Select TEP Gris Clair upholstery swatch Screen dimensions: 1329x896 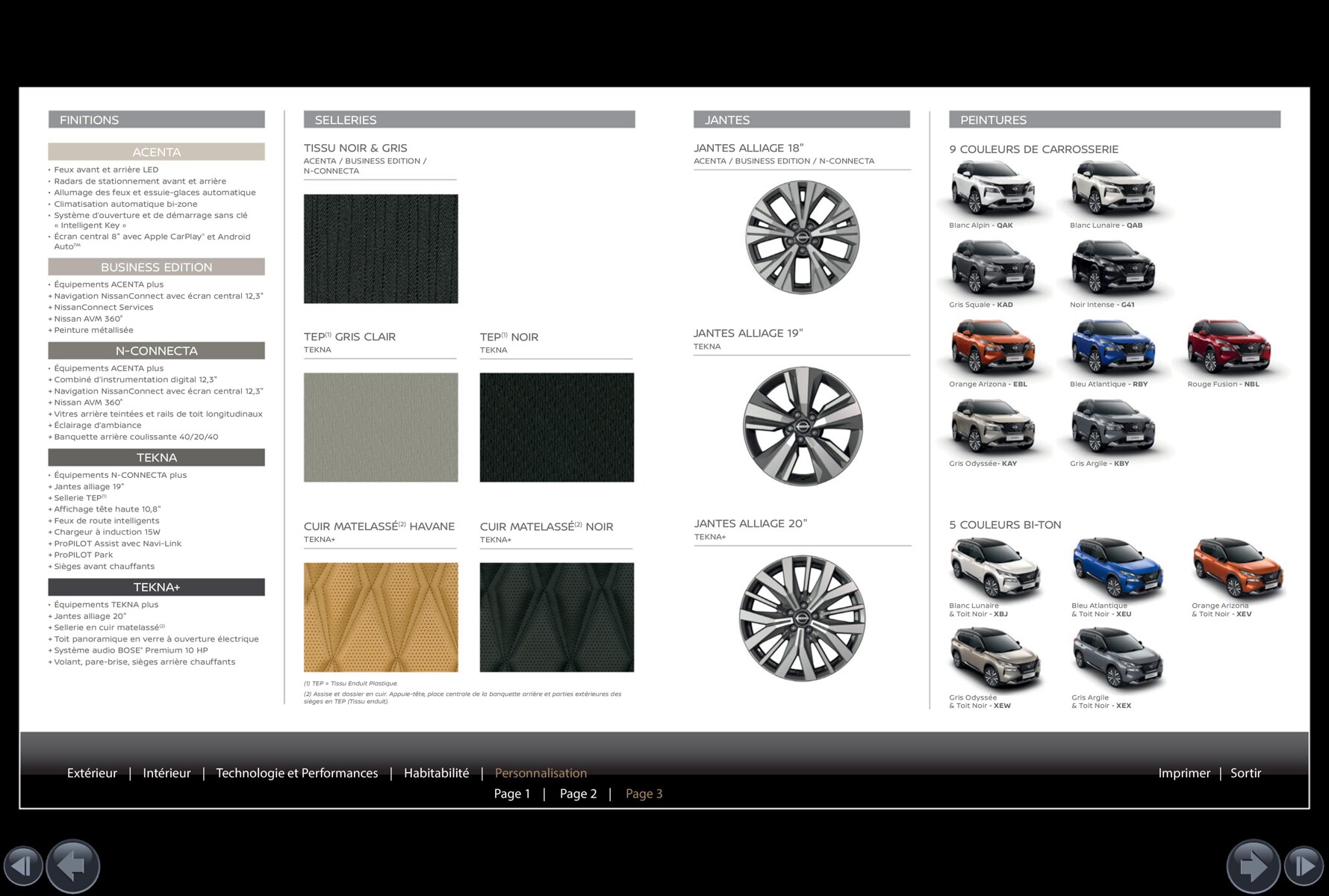point(381,427)
